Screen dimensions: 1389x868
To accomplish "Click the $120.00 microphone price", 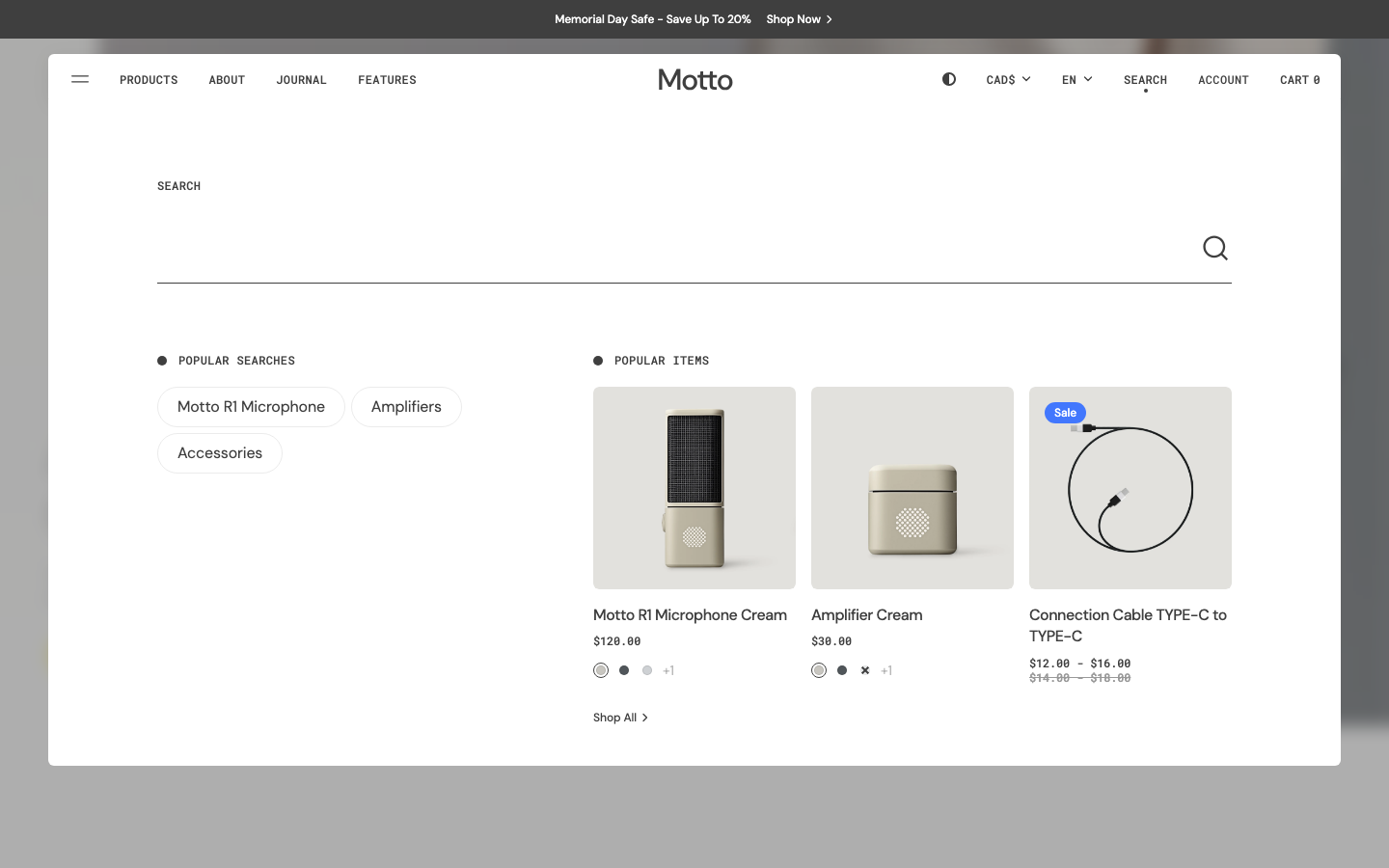I will pos(616,641).
